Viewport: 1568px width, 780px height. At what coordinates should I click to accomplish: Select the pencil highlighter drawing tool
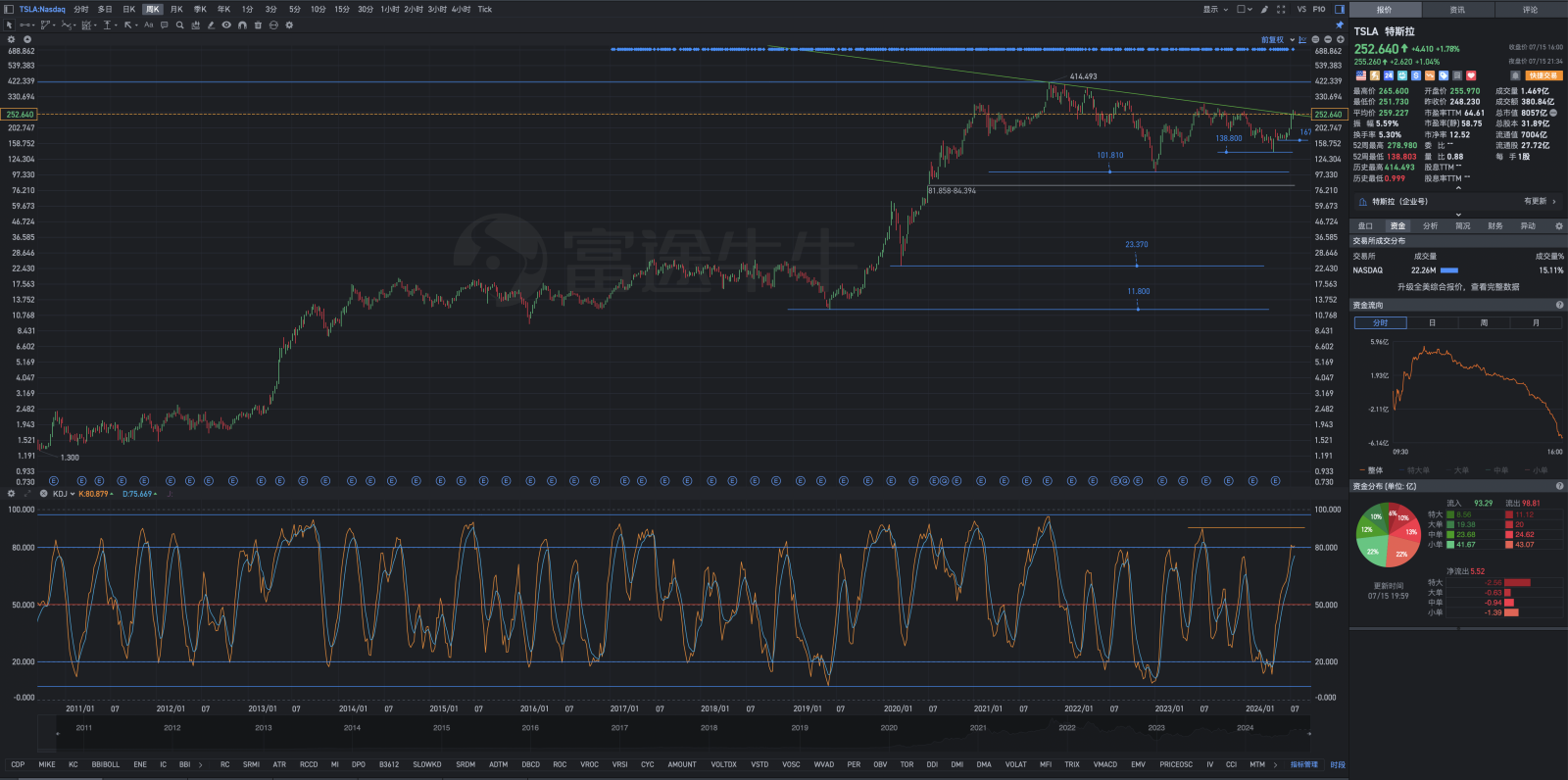pyautogui.click(x=211, y=24)
